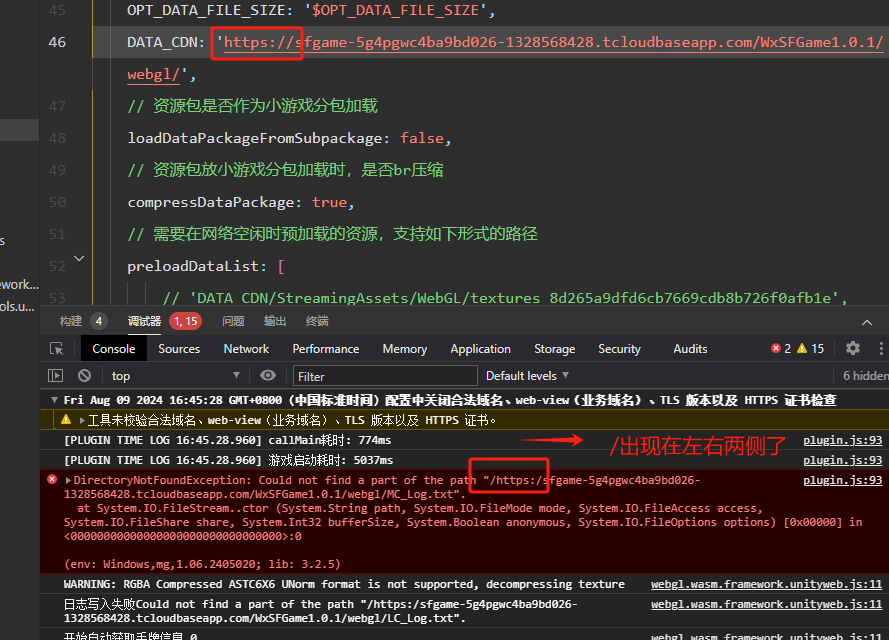
Task: Switch to the Console tab
Action: click(x=113, y=349)
